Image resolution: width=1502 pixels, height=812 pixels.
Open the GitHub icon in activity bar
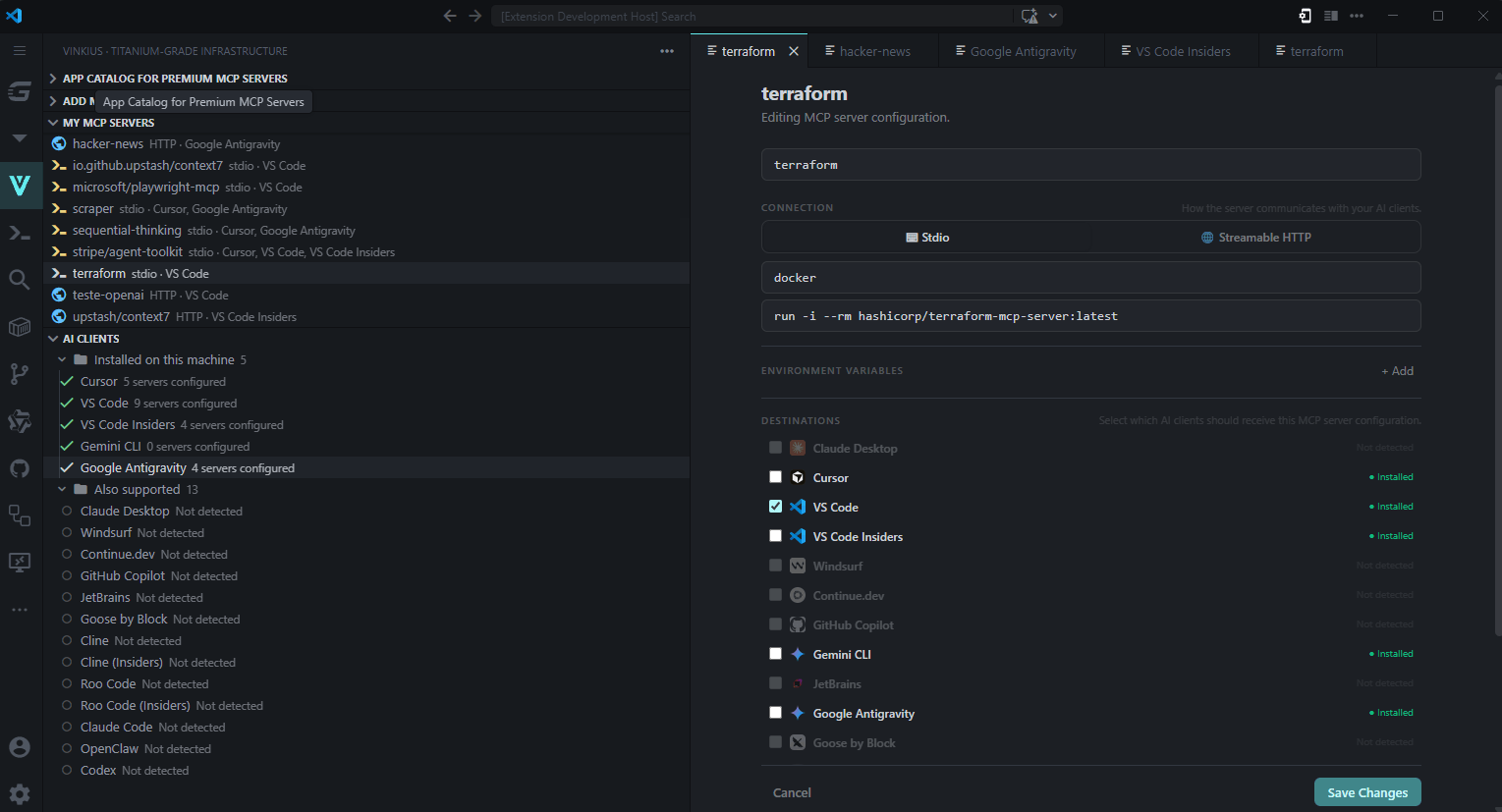pos(20,468)
